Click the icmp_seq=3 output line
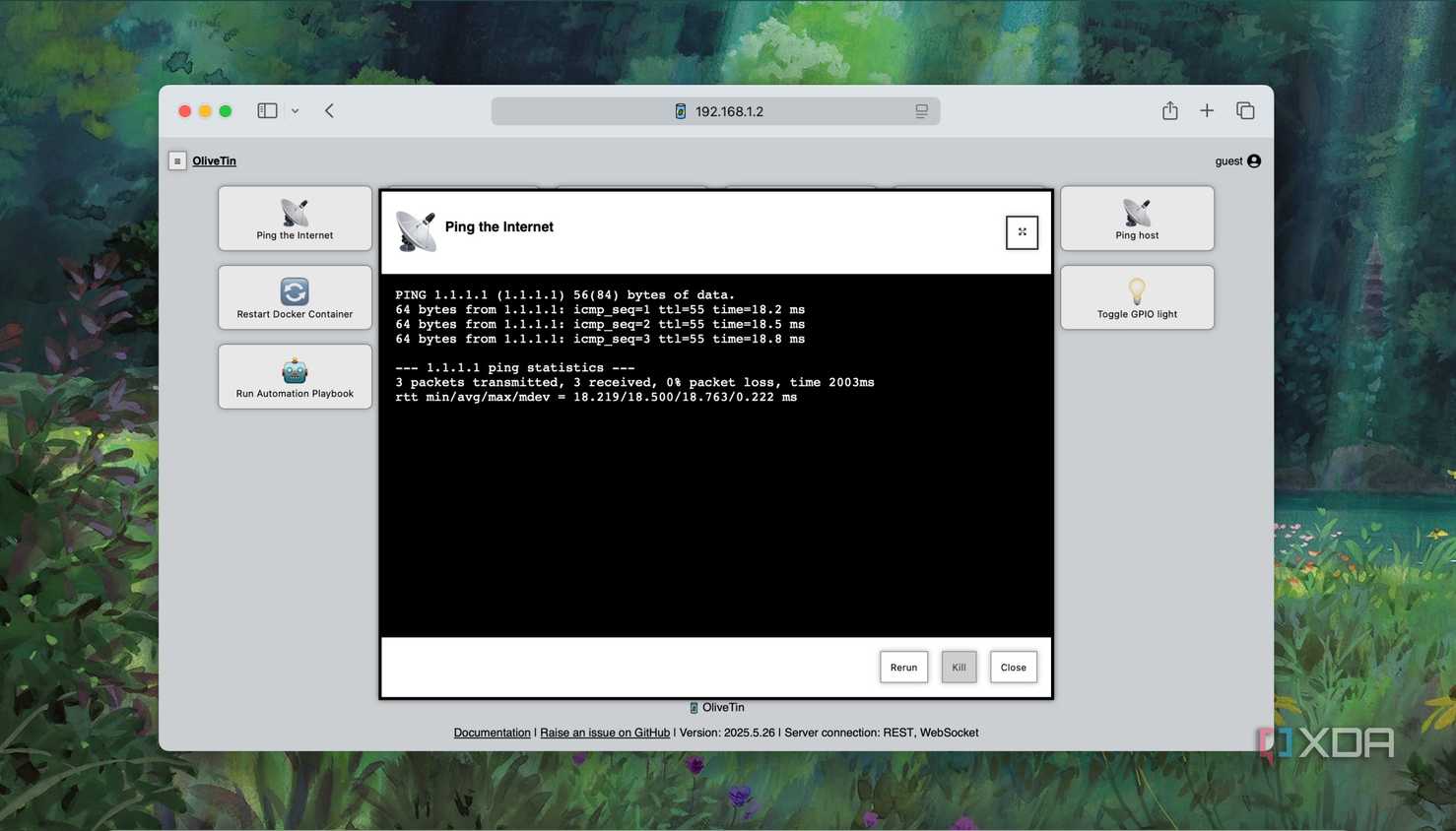1456x831 pixels. point(600,339)
